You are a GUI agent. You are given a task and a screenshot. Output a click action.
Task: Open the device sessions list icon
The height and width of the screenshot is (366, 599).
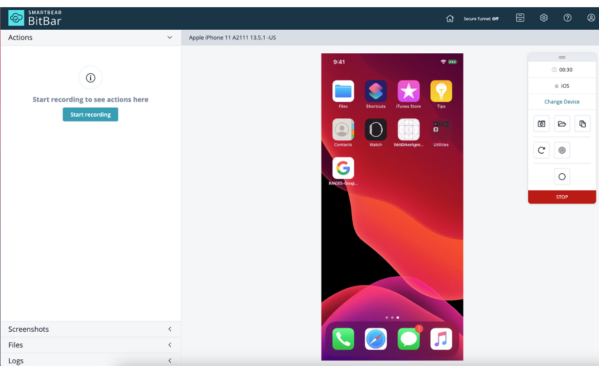tap(520, 18)
